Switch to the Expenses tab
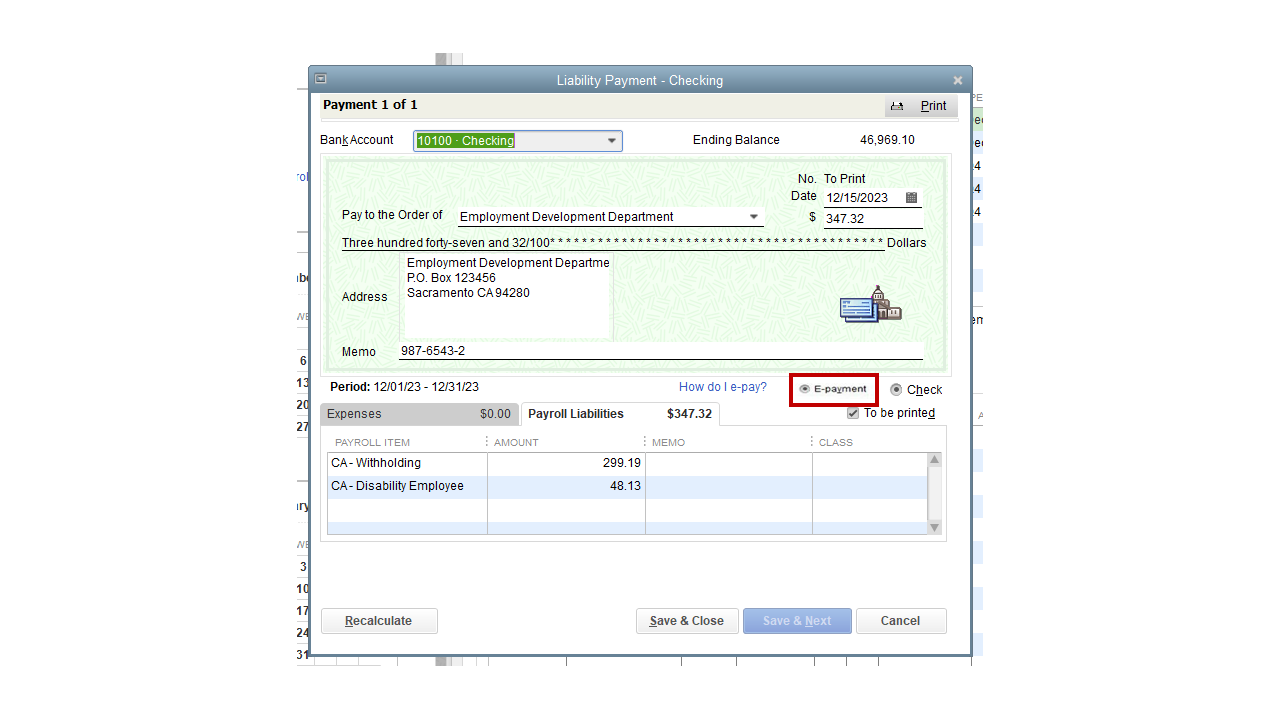The height and width of the screenshot is (720, 1280). tap(419, 414)
